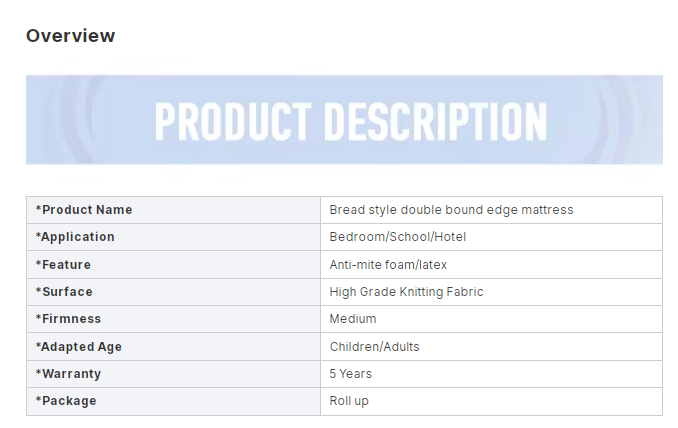Select the *Warranty label cell

point(173,374)
